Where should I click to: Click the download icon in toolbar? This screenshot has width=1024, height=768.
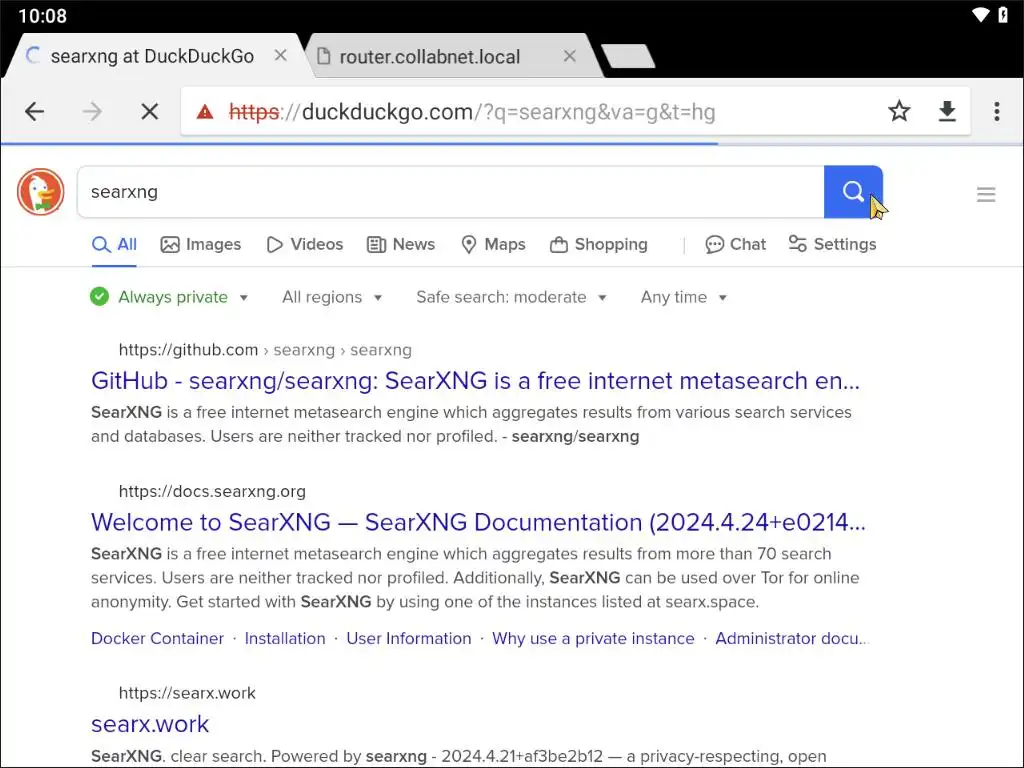tap(947, 112)
